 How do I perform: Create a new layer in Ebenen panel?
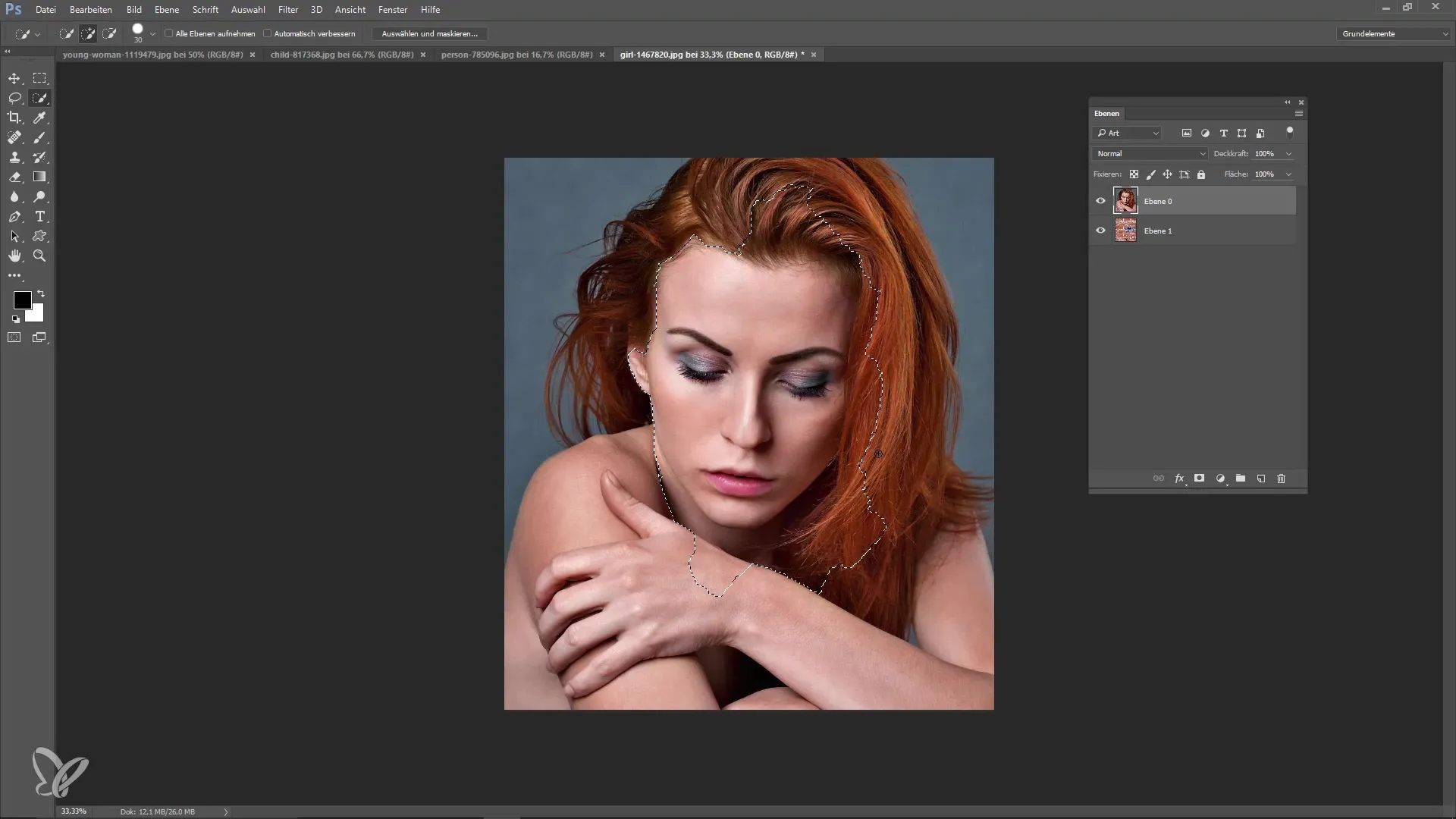(1261, 479)
